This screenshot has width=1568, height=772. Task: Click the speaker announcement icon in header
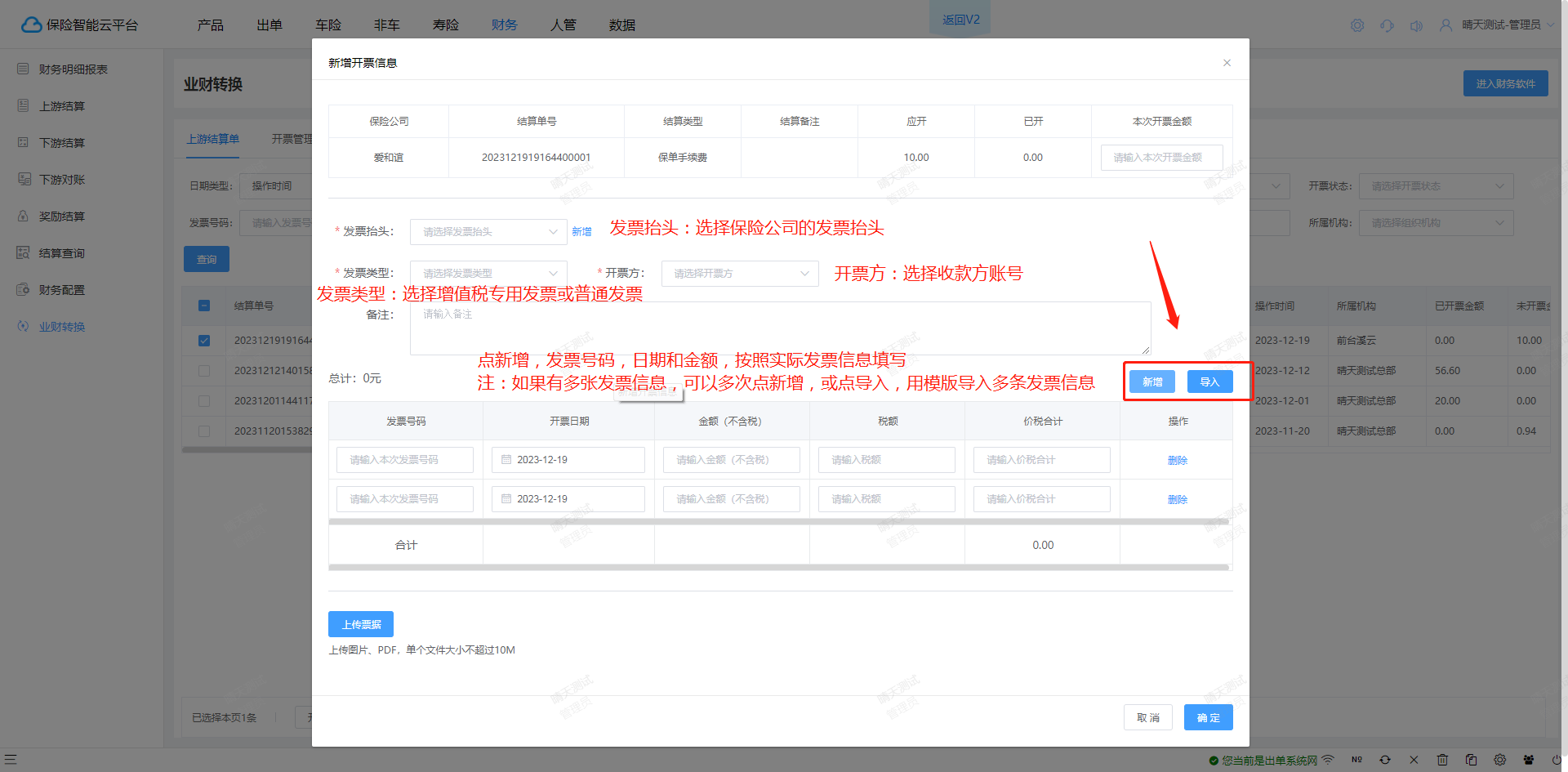pos(1416,25)
